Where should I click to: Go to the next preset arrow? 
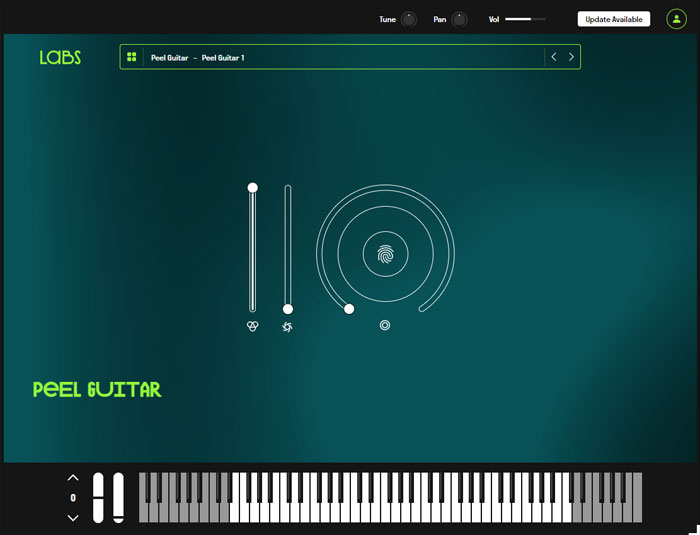coord(571,57)
